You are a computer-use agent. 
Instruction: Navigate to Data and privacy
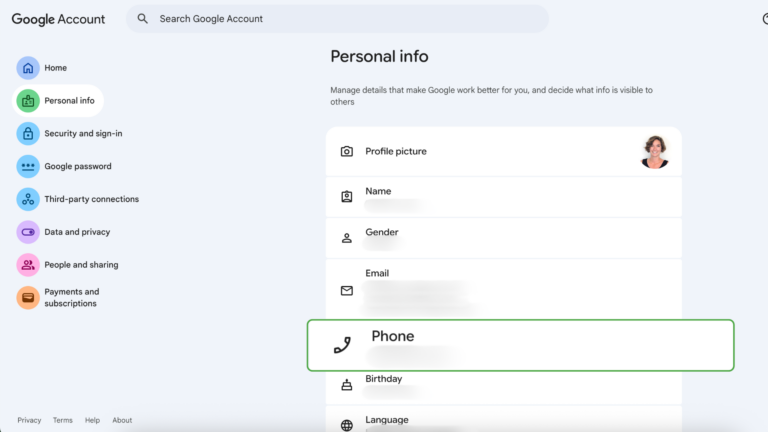click(79, 232)
